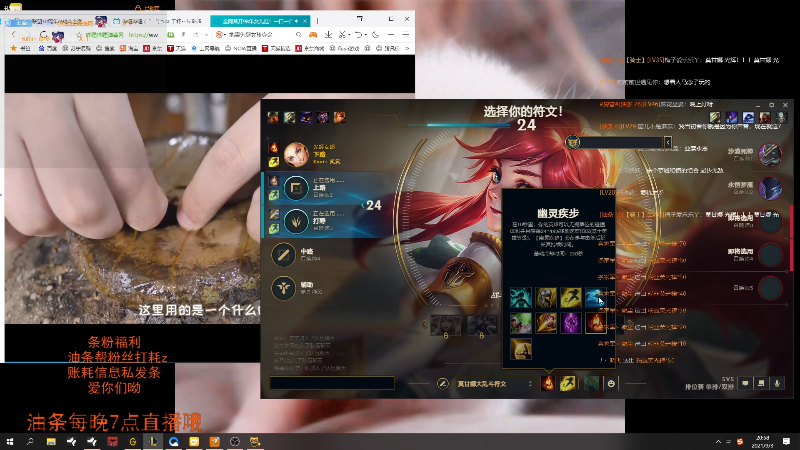This screenshot has width=800, height=450.
Task: Select the second skin thumbnail below the champion
Action: 482,325
